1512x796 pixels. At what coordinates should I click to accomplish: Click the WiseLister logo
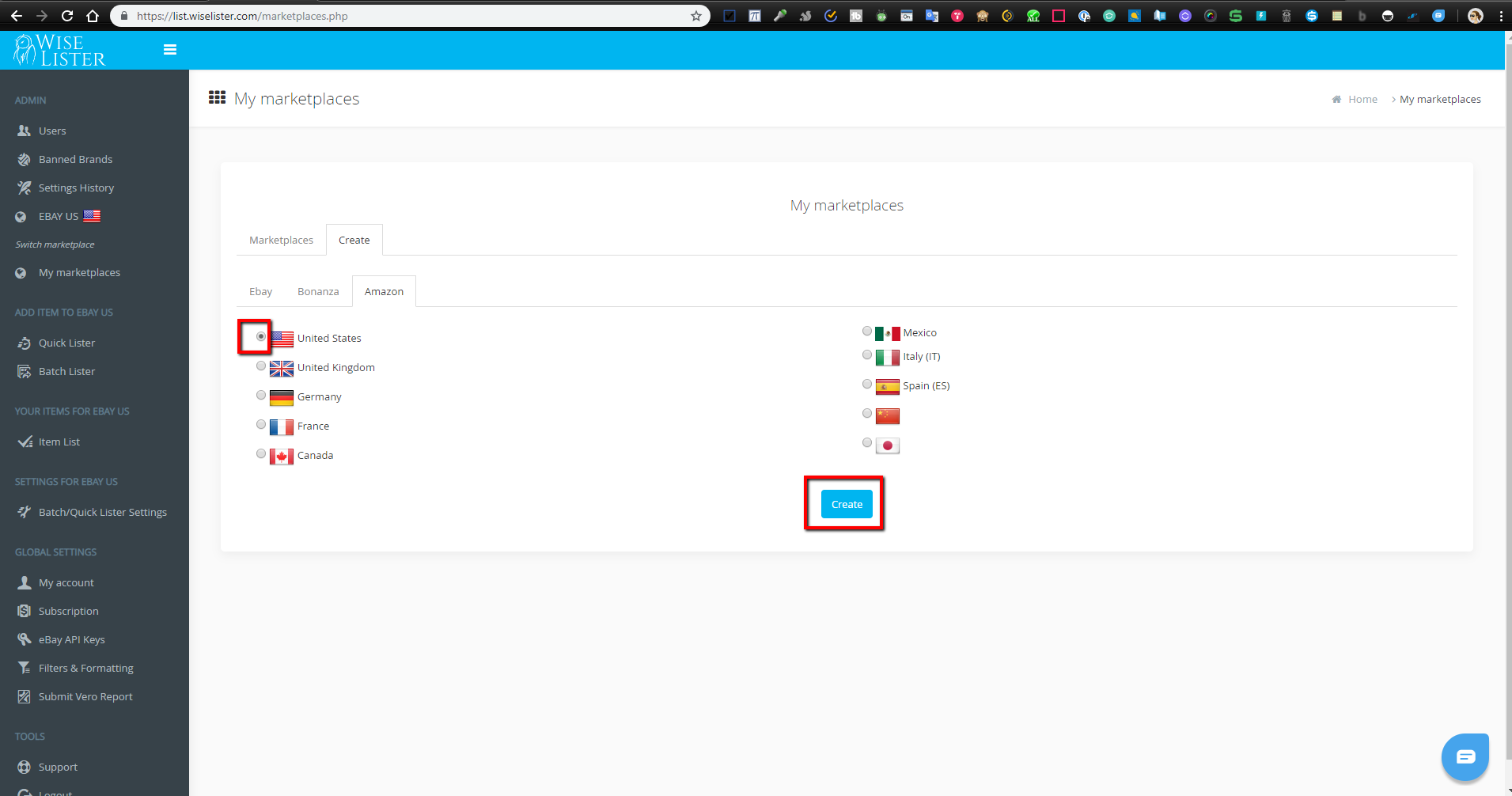[x=59, y=50]
